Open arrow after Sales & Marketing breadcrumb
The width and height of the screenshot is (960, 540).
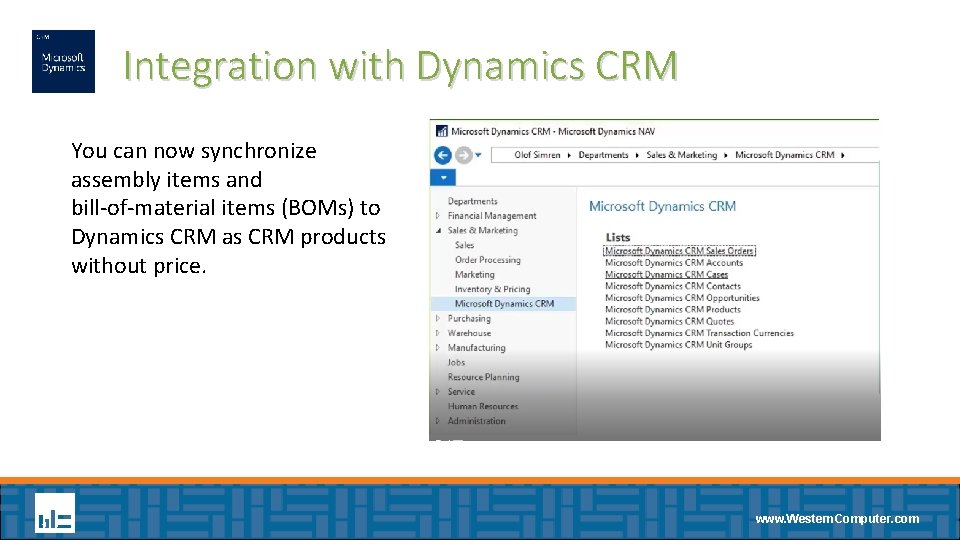click(726, 155)
